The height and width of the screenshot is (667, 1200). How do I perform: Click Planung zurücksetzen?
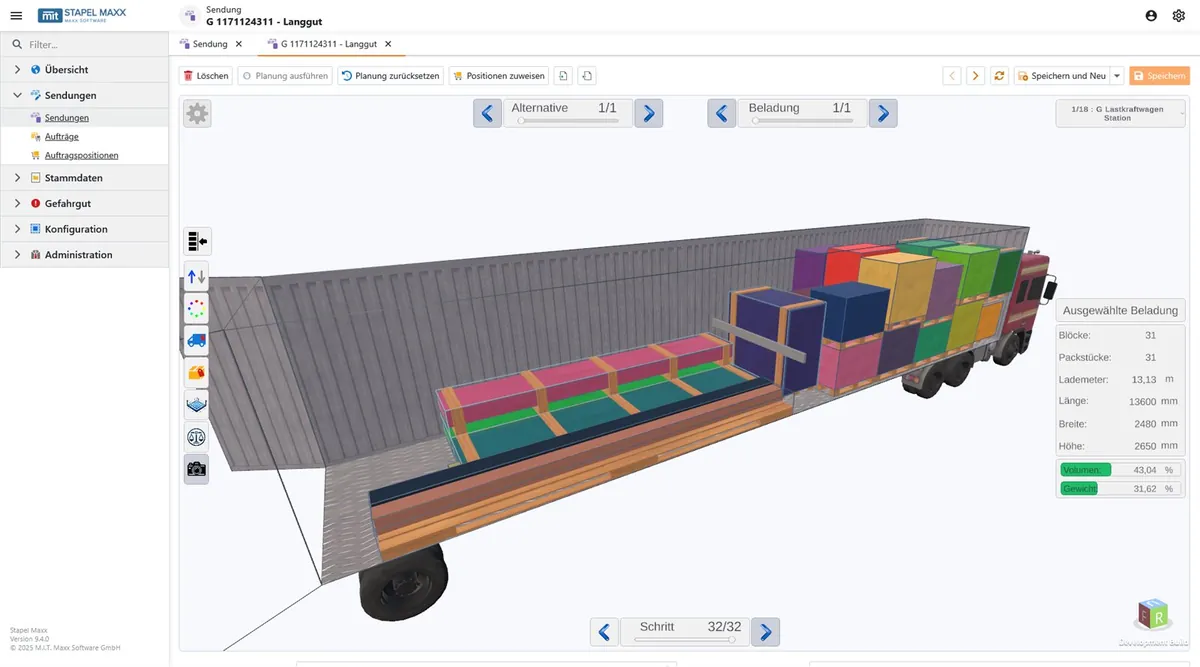[391, 76]
